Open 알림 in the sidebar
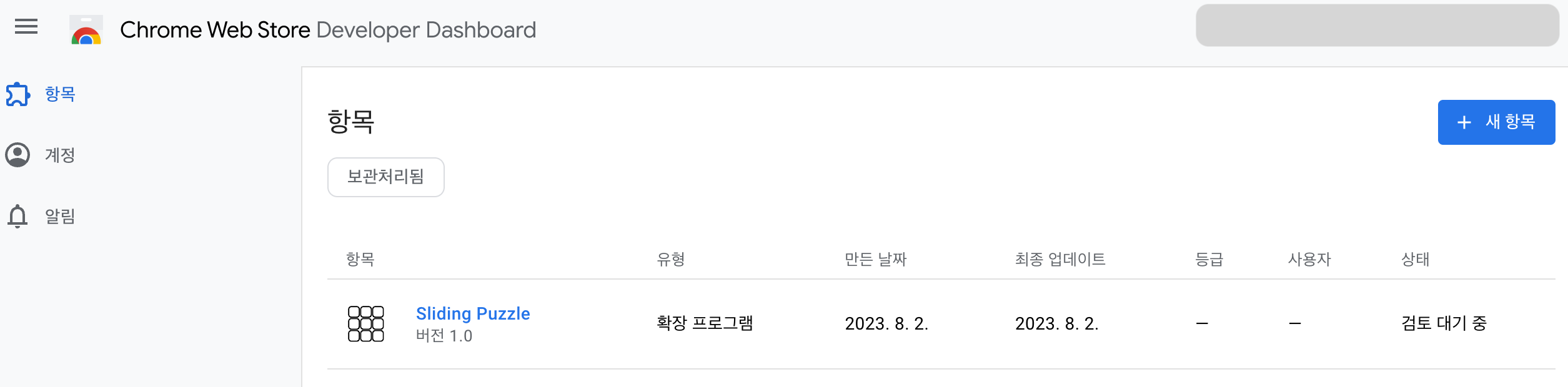Screen dimensions: 1568x387 click(x=60, y=216)
